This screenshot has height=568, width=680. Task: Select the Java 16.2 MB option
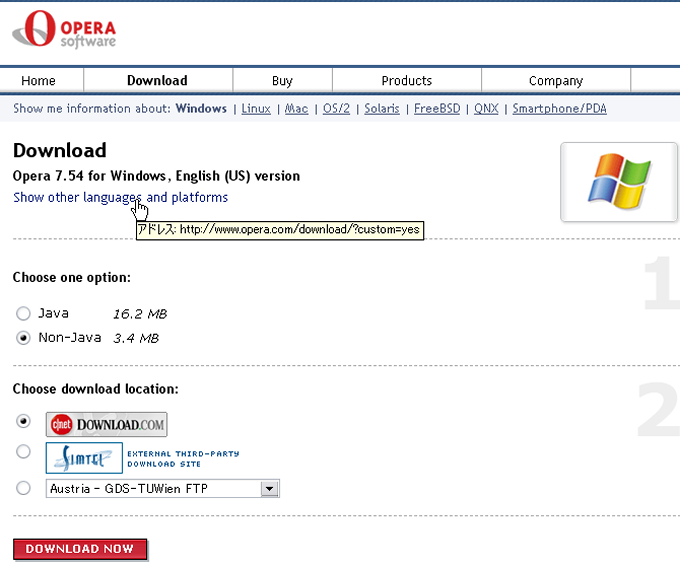tap(24, 314)
